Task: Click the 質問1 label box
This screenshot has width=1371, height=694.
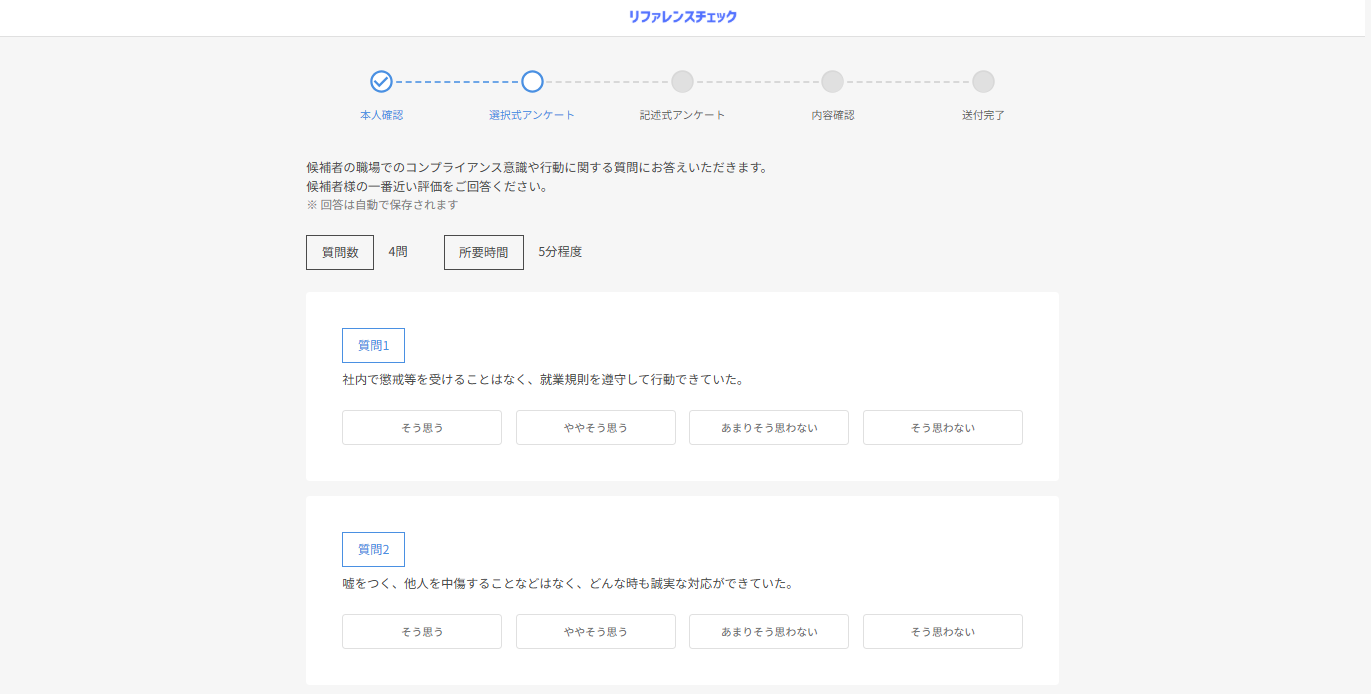Action: 373,346
